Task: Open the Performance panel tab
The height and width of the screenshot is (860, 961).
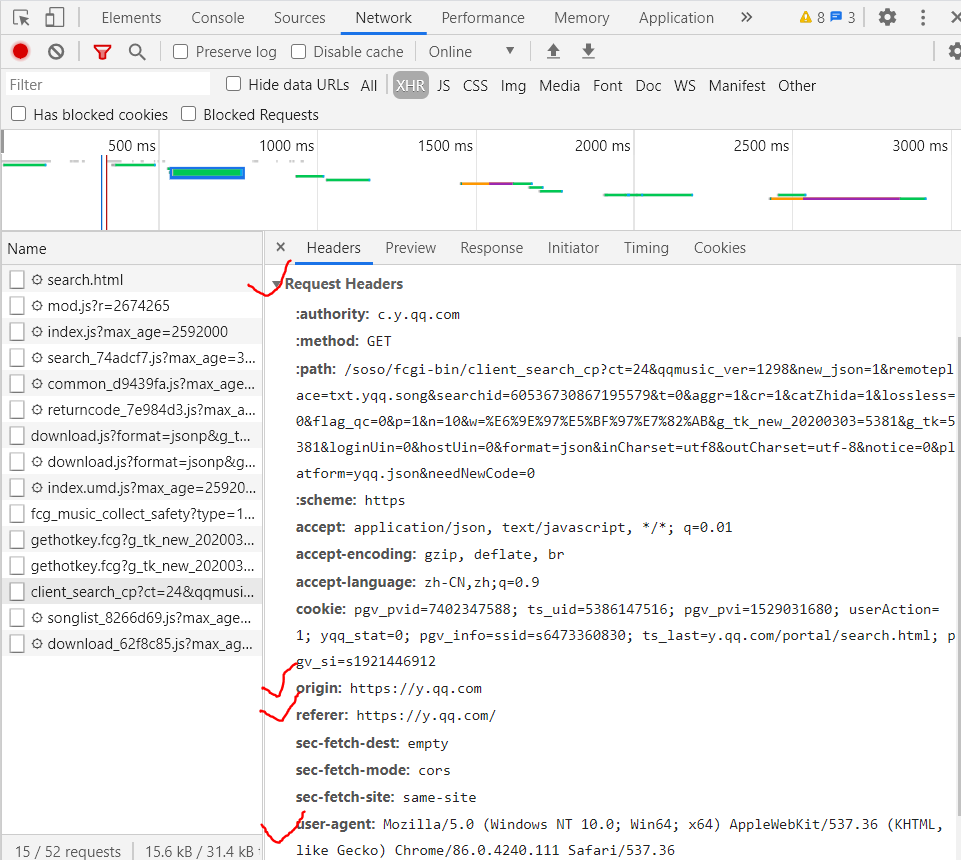Action: (x=483, y=18)
